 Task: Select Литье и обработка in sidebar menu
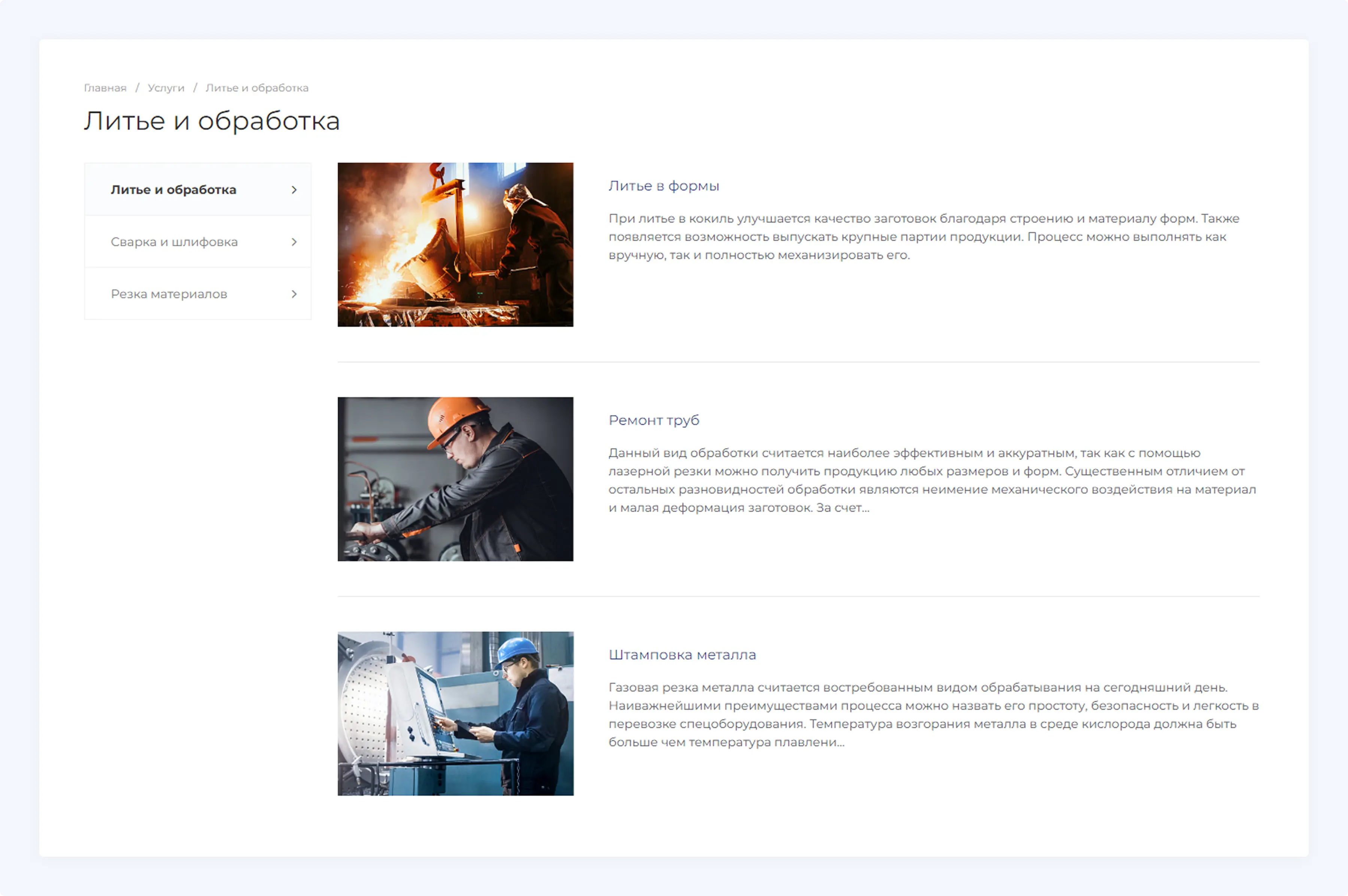[x=173, y=190]
